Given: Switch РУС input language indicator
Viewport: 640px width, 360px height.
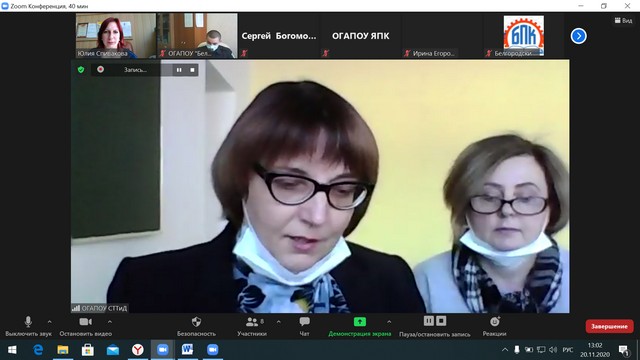Looking at the screenshot, I should pos(568,350).
